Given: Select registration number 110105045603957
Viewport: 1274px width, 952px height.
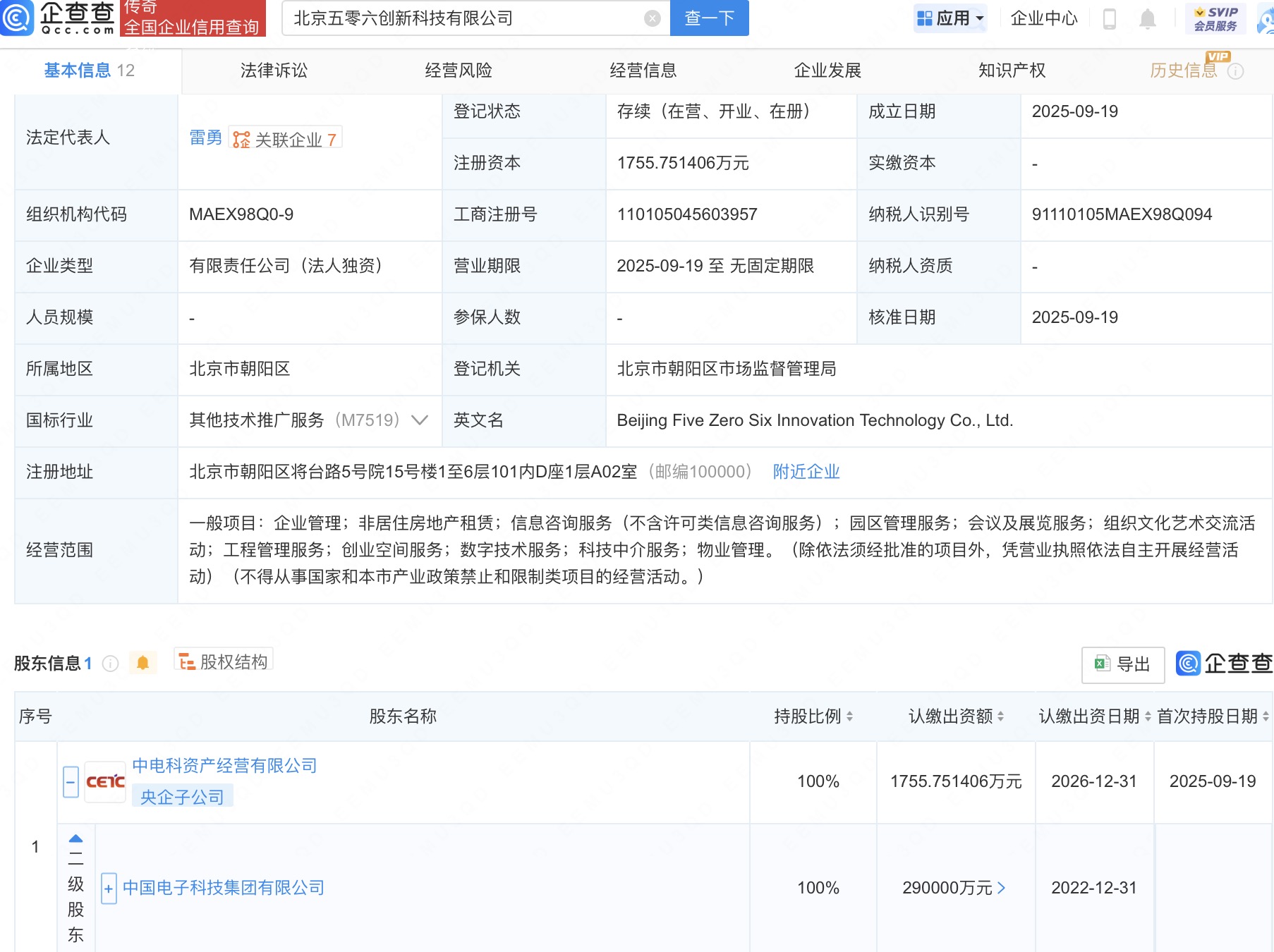Looking at the screenshot, I should pos(687,214).
